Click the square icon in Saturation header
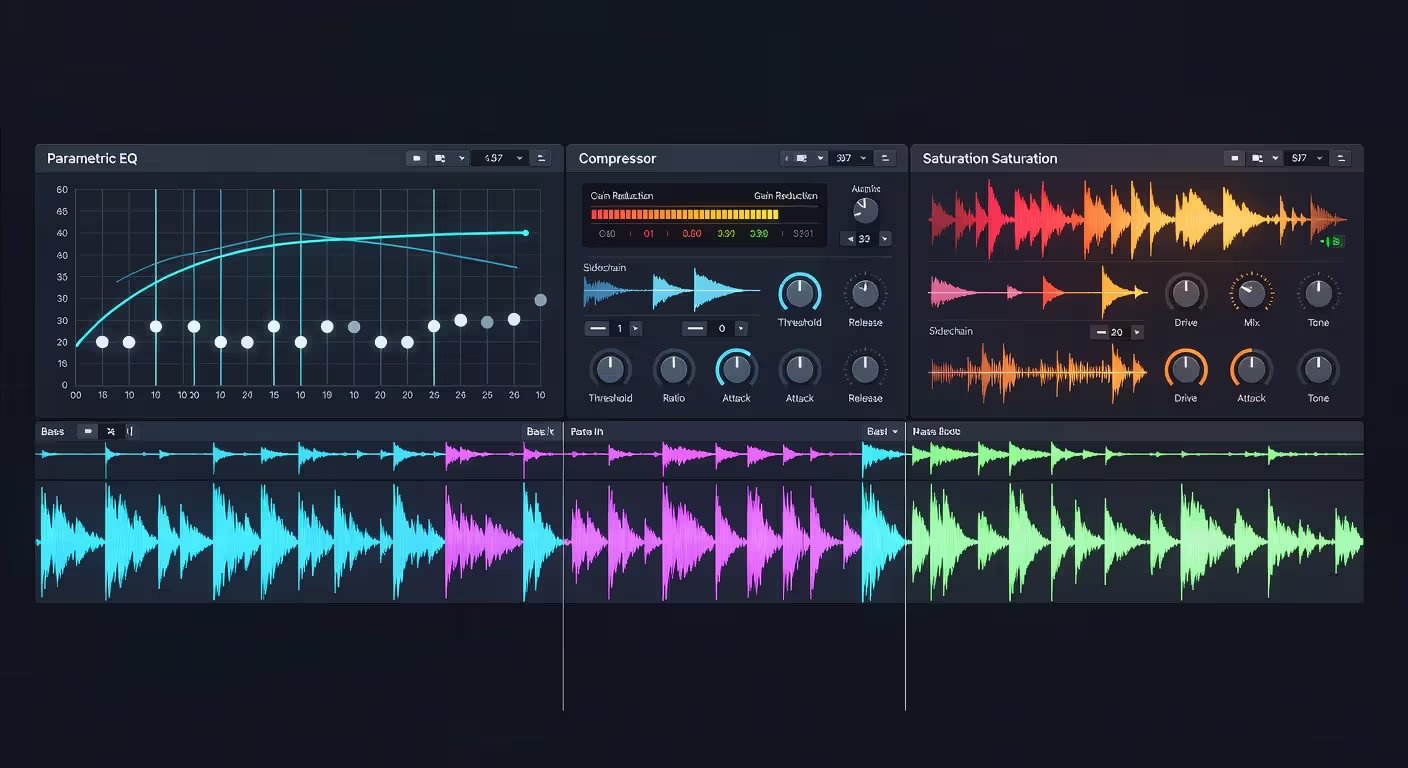This screenshot has height=768, width=1408. [x=1235, y=158]
